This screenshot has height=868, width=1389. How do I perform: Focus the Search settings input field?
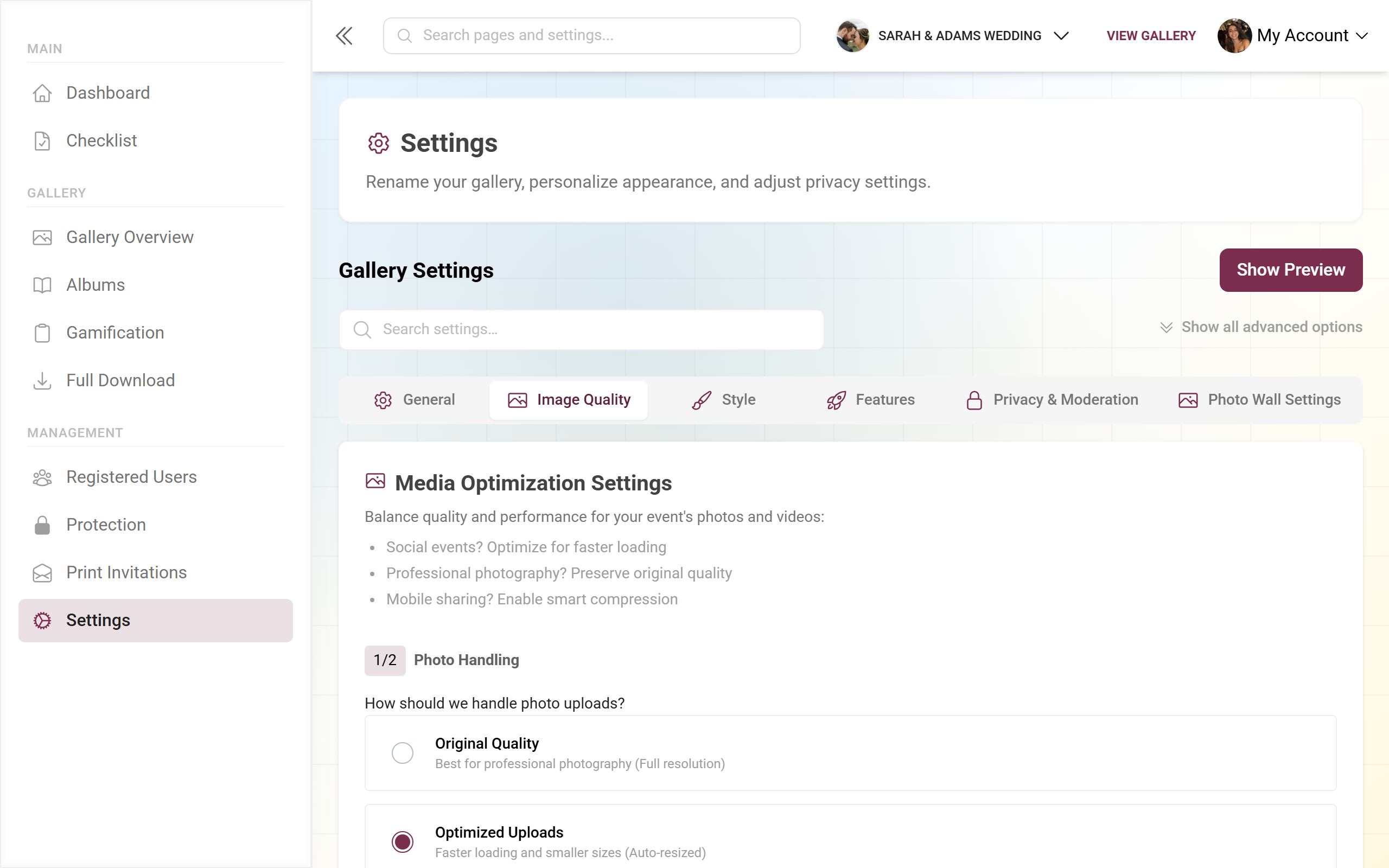[582, 329]
